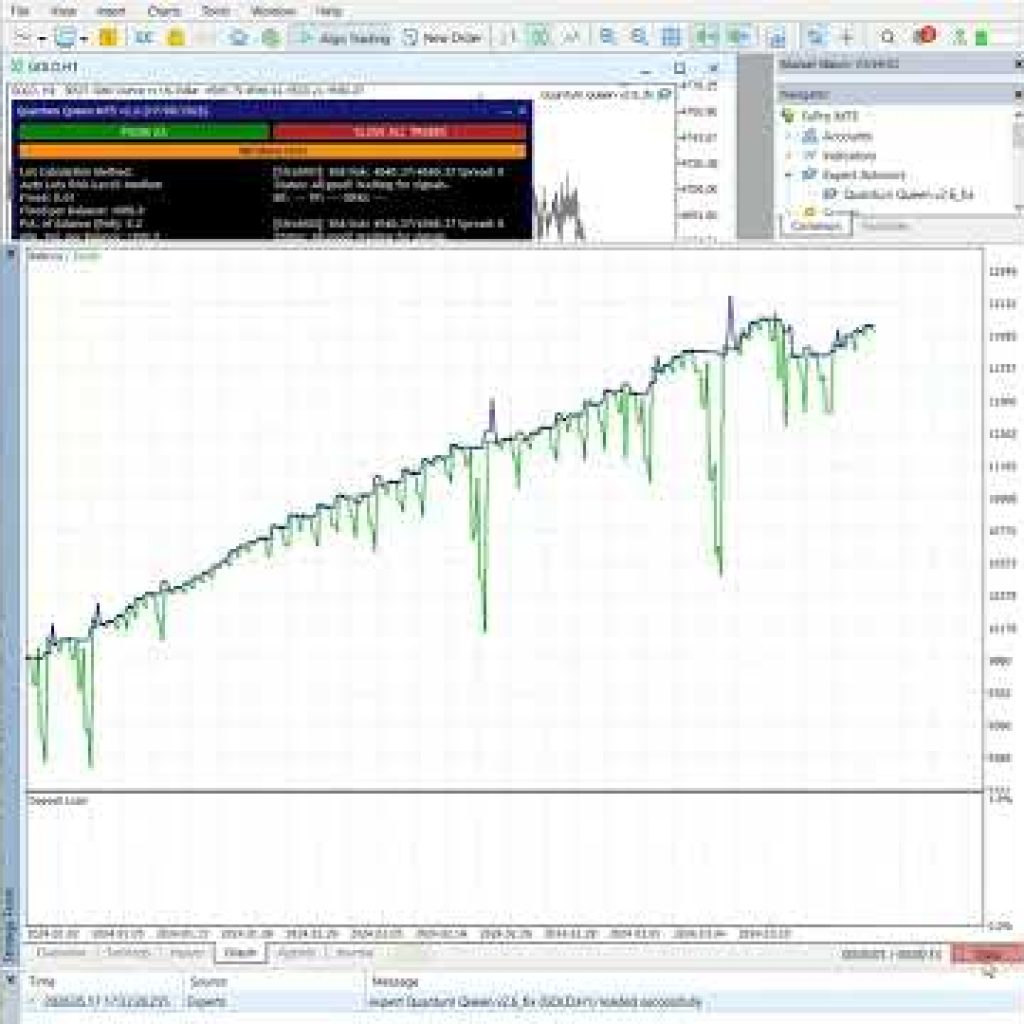This screenshot has height=1024, width=1024.
Task: Toggle chart auto scroll icon
Action: [705, 37]
